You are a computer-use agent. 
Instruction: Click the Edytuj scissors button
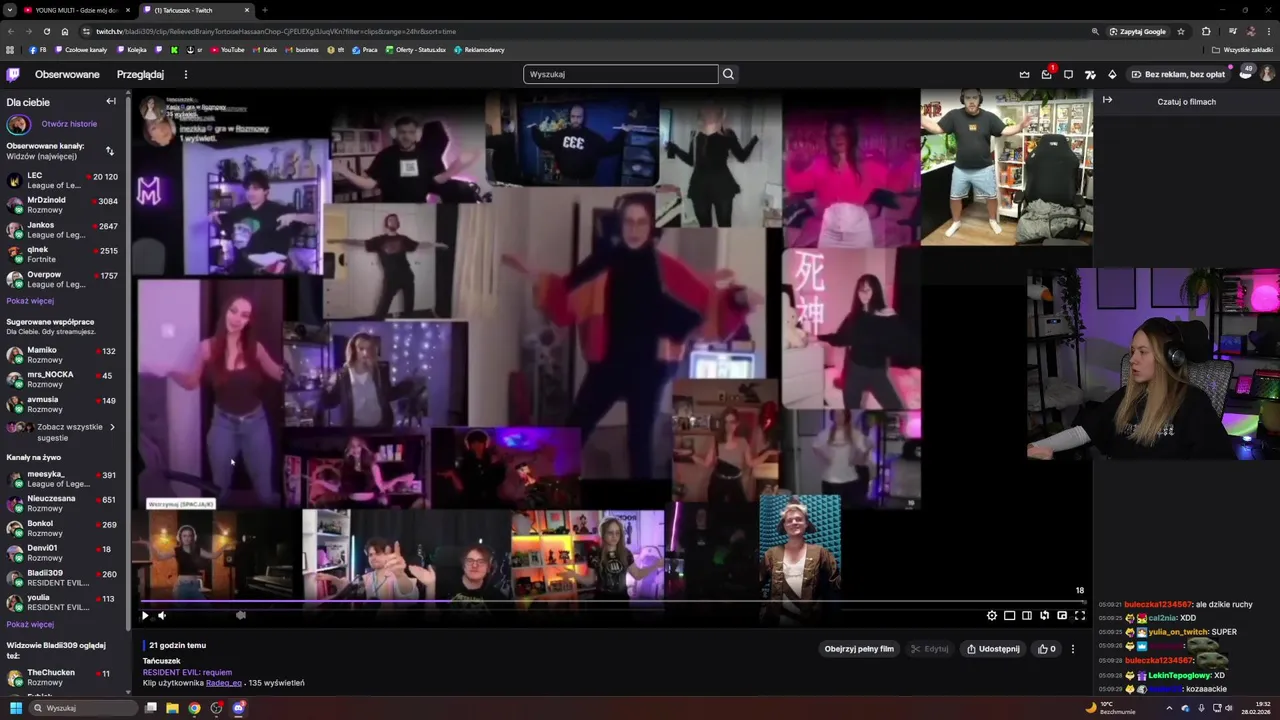[930, 649]
